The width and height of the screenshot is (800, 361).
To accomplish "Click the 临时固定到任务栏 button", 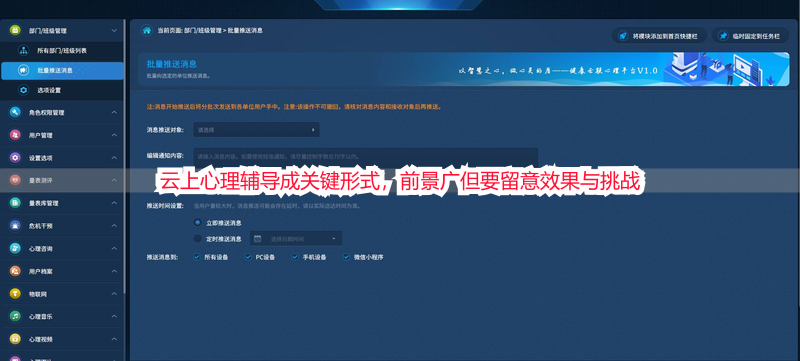I will coord(750,36).
